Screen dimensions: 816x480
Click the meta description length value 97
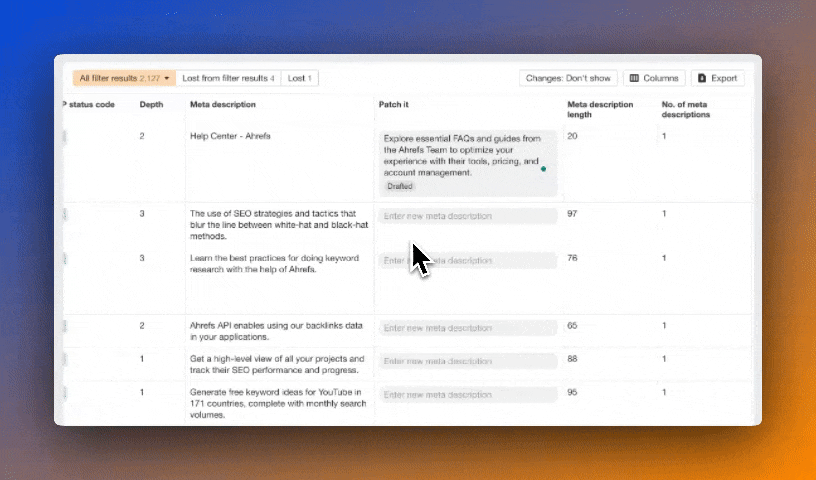572,213
